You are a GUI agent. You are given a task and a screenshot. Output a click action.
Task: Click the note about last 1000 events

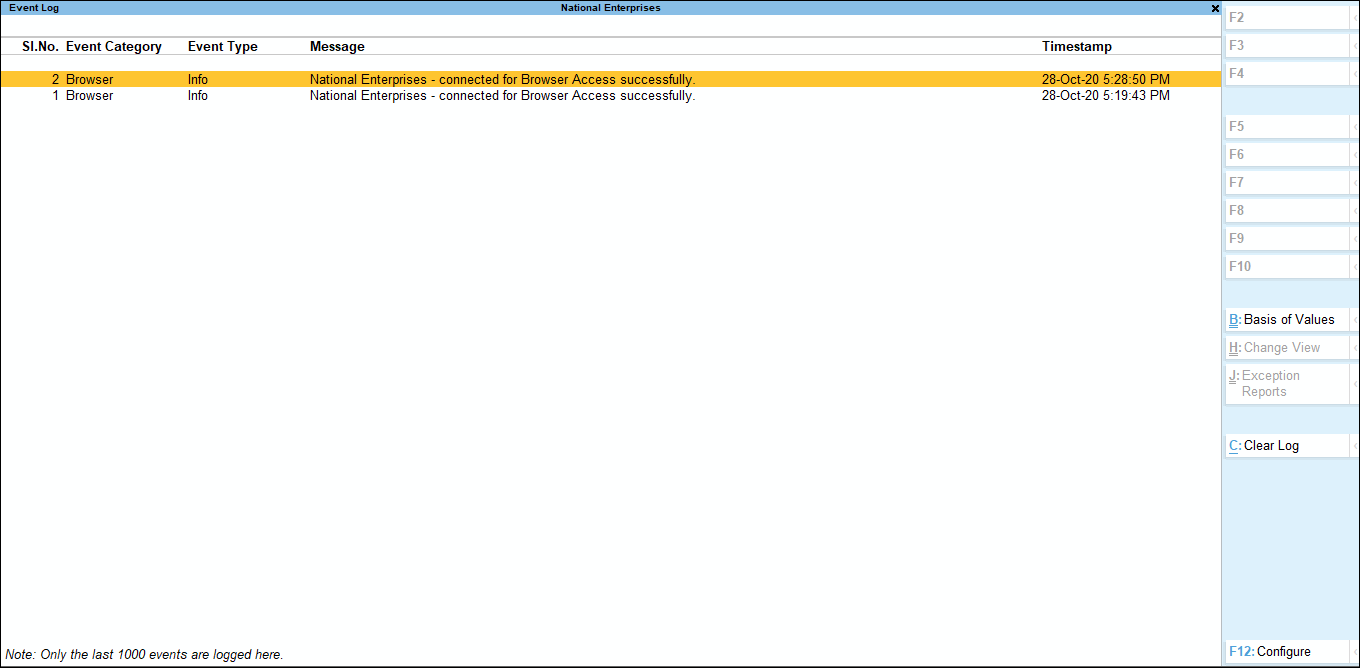click(x=144, y=655)
